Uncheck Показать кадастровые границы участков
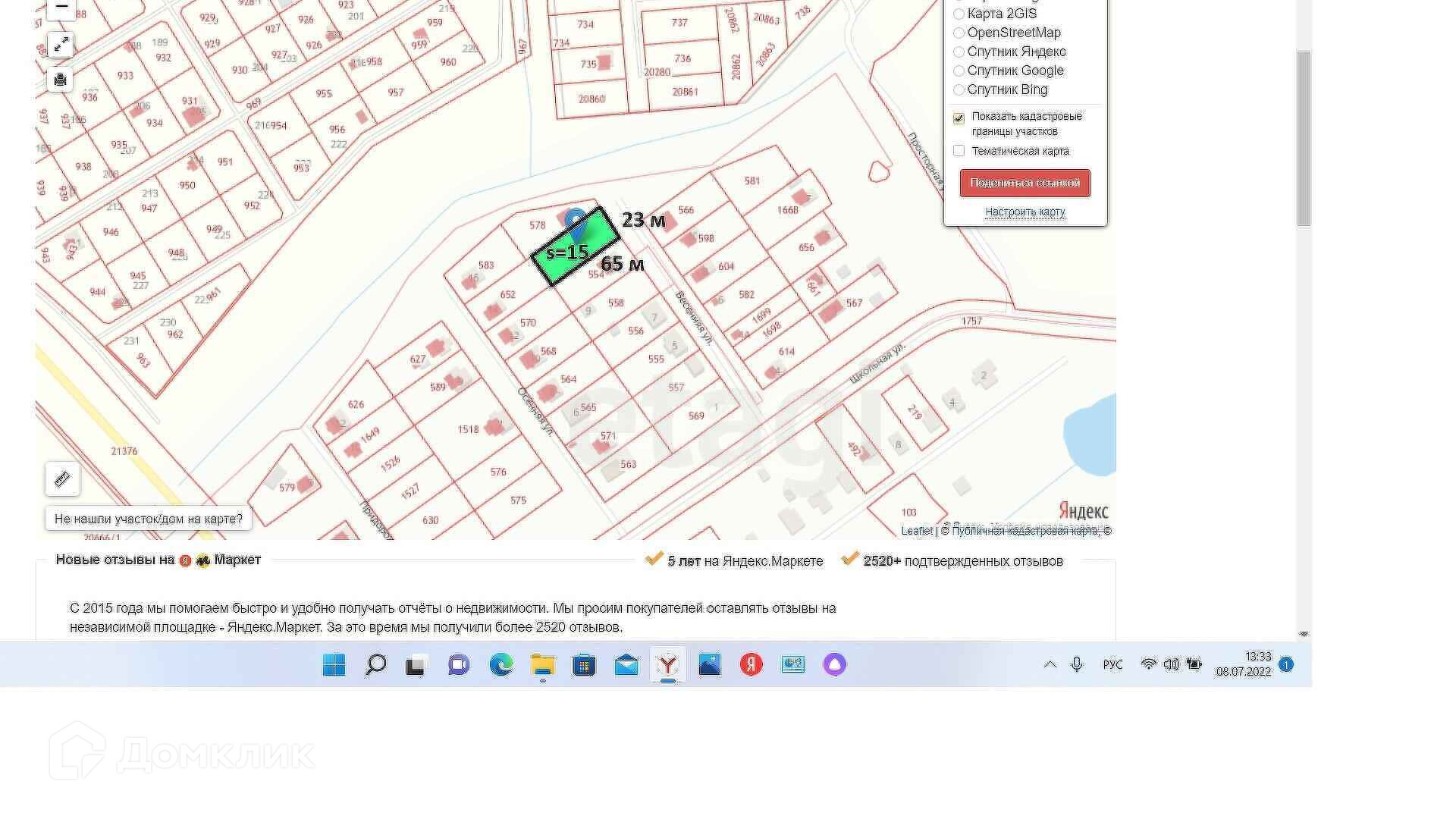 tap(959, 118)
